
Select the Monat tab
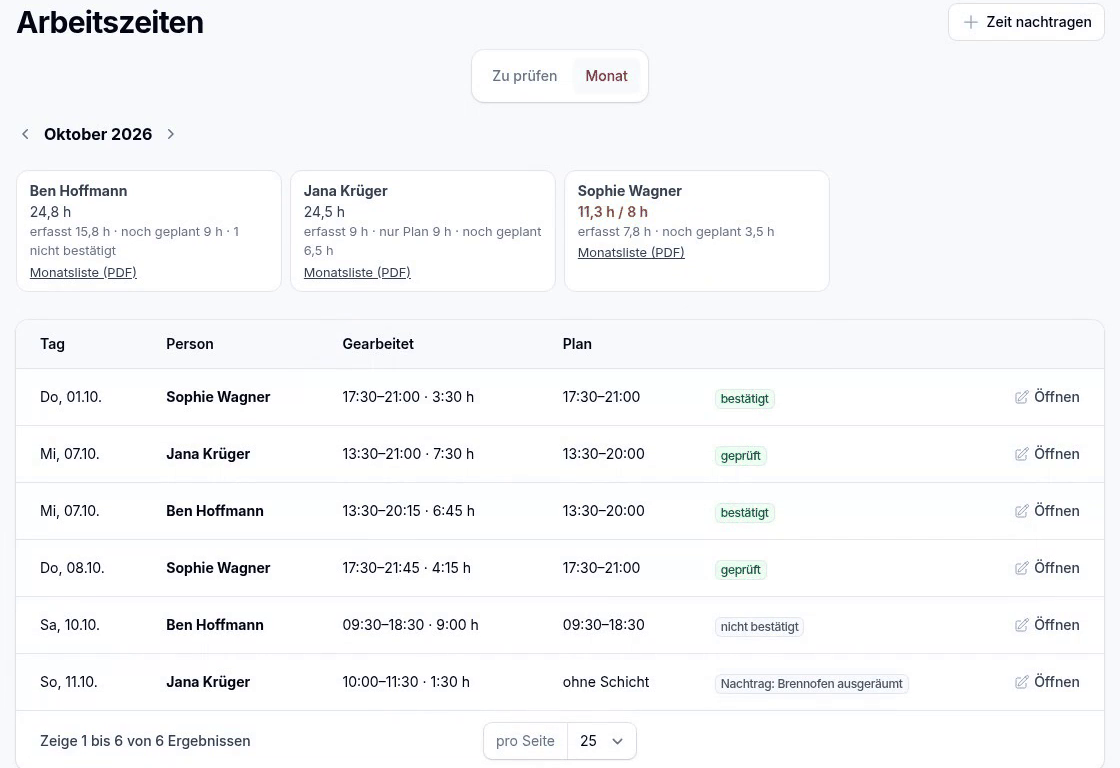606,76
